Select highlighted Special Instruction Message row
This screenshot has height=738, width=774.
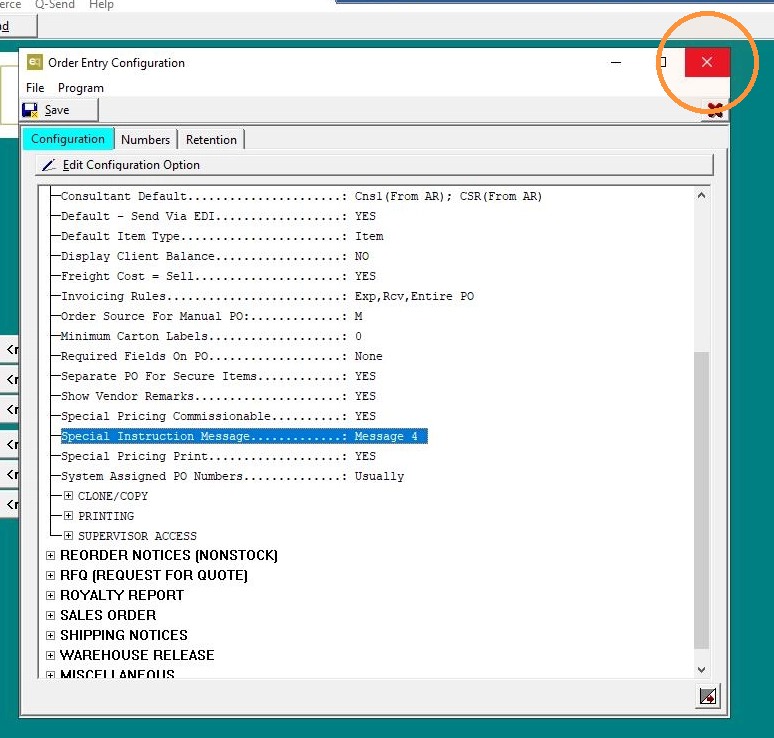point(244,436)
